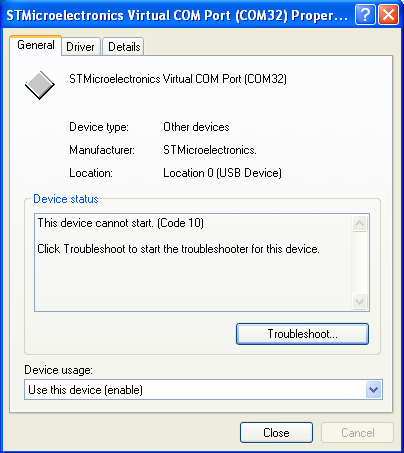Select the 'Use this device (enable)' combo box
Image resolution: width=404 pixels, height=453 pixels.
203,390
